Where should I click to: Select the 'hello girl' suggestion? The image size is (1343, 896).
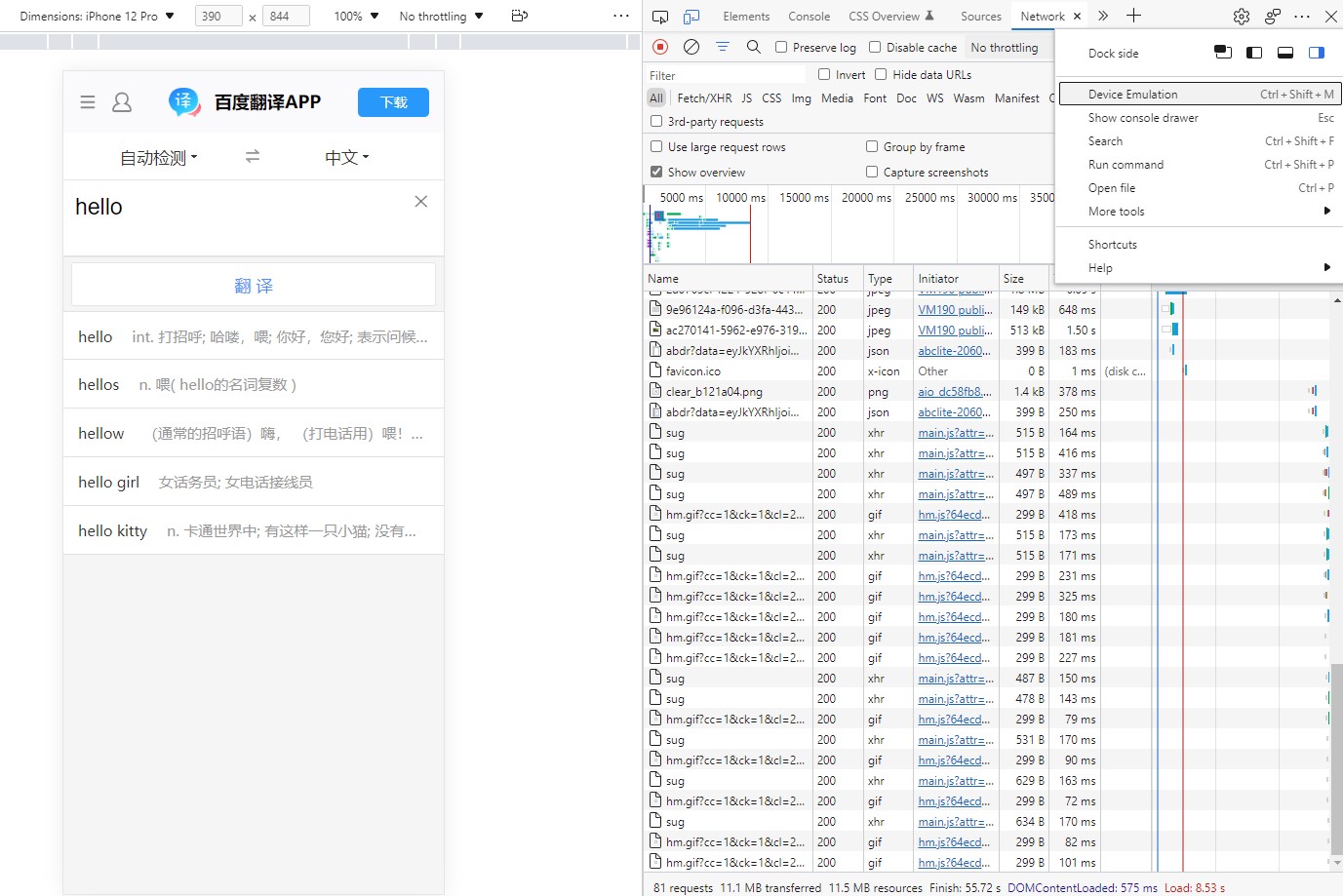[x=254, y=482]
